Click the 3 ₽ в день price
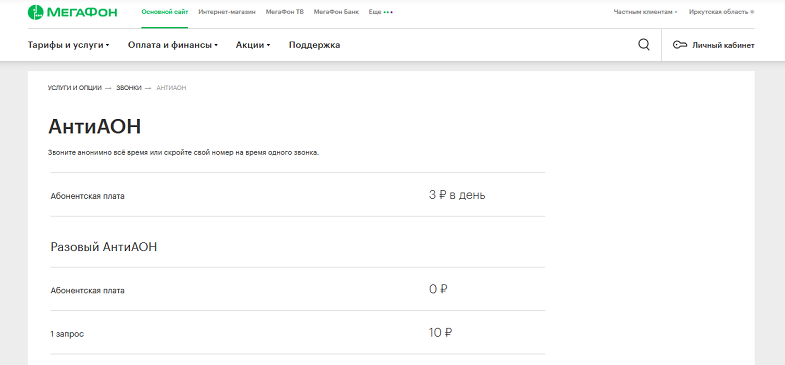 (x=457, y=195)
